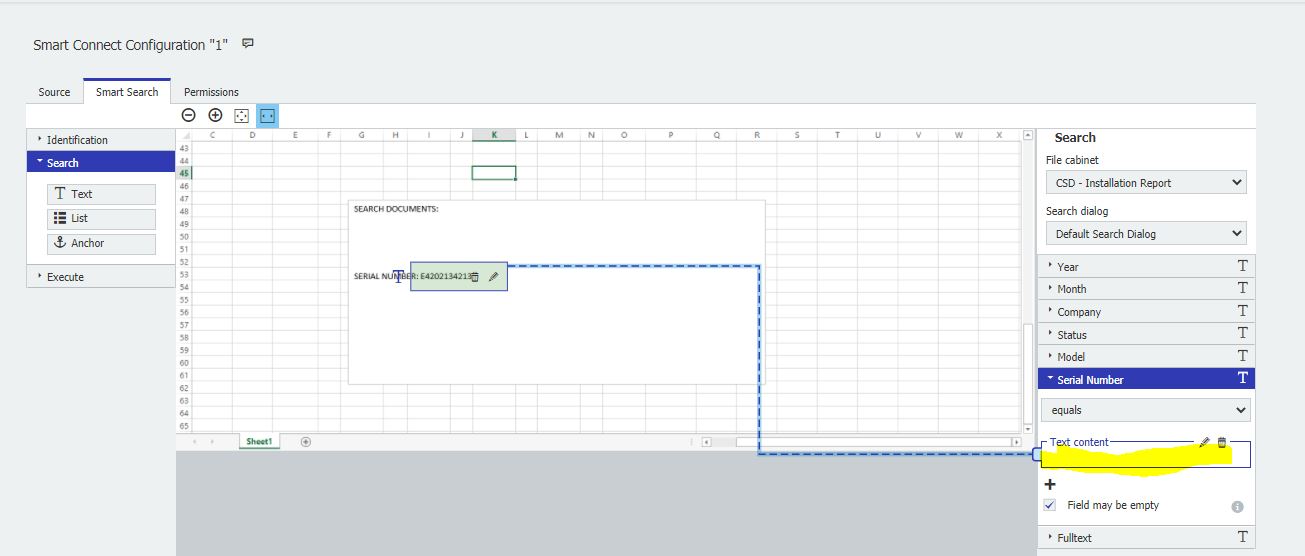Viewport: 1305px width, 556px height.
Task: Click the Anchor button
Action: coord(101,243)
